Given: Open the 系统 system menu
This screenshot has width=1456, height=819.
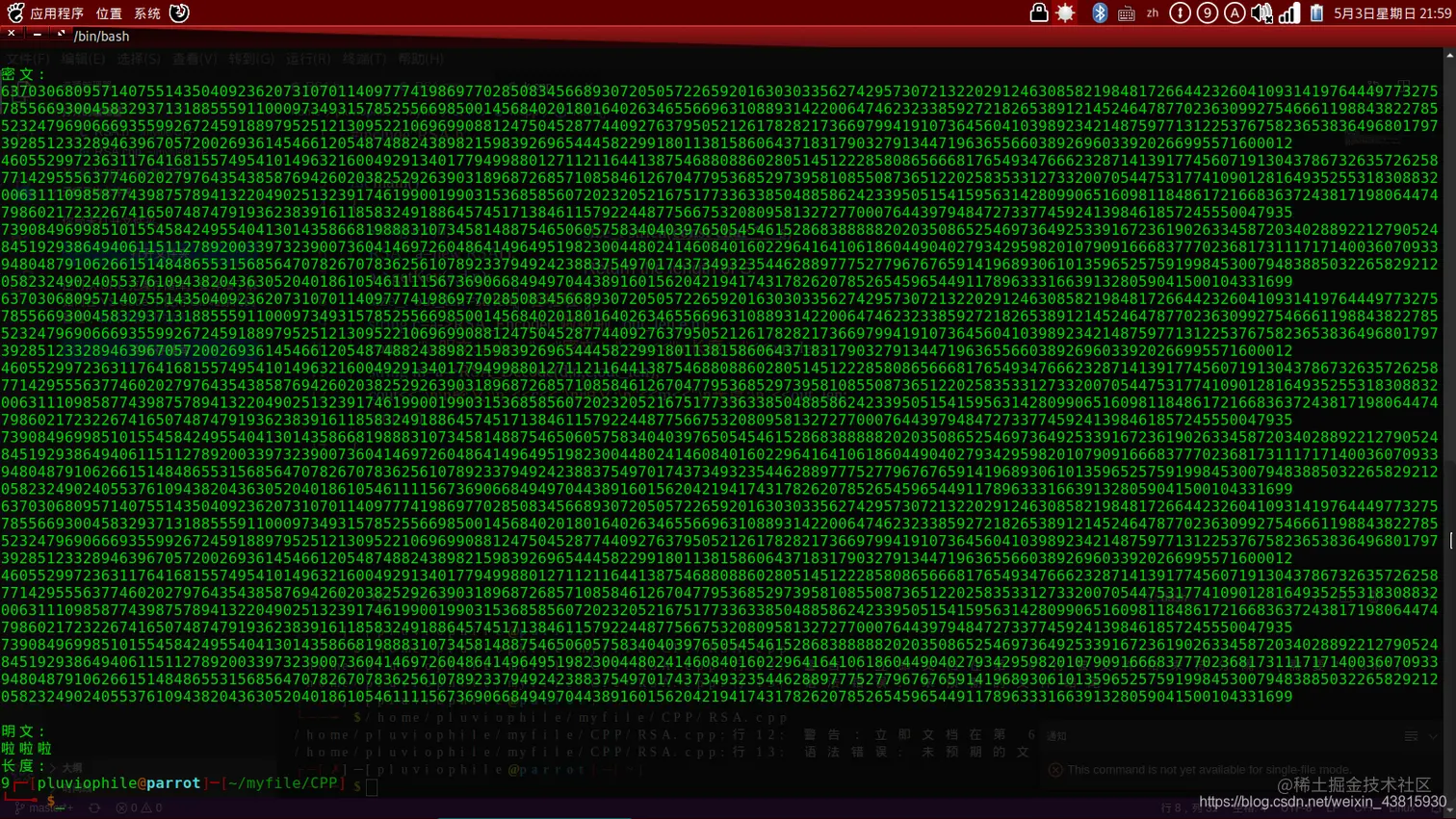Looking at the screenshot, I should click(147, 13).
